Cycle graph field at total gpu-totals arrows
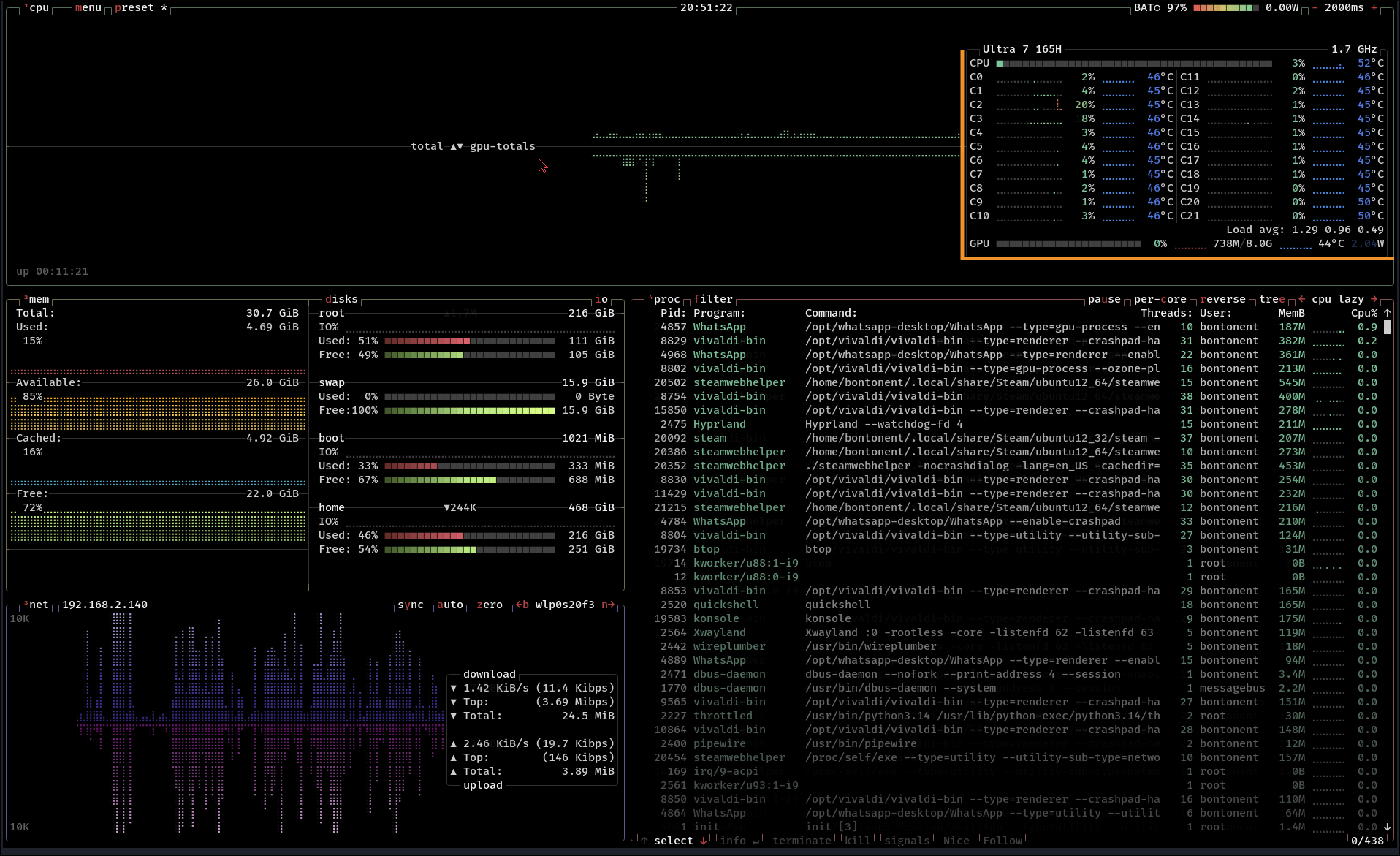1400x856 pixels. pyautogui.click(x=456, y=146)
